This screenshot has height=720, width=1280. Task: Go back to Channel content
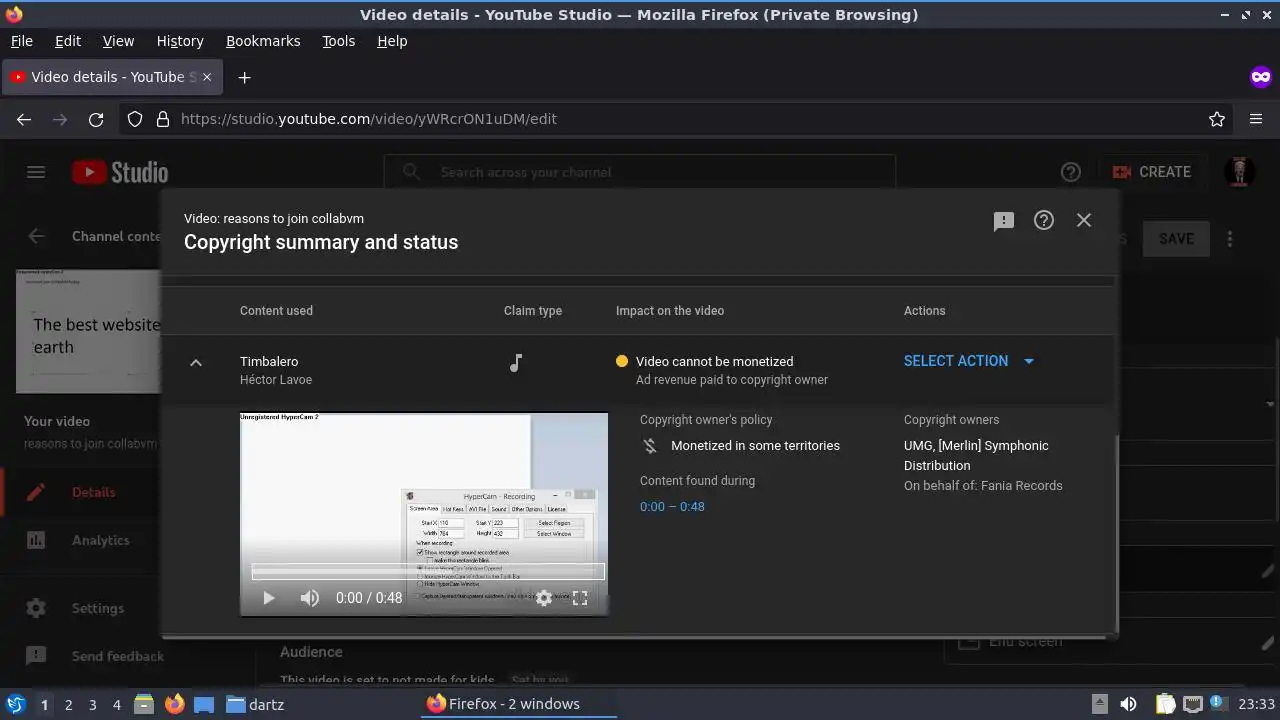pyautogui.click(x=37, y=237)
